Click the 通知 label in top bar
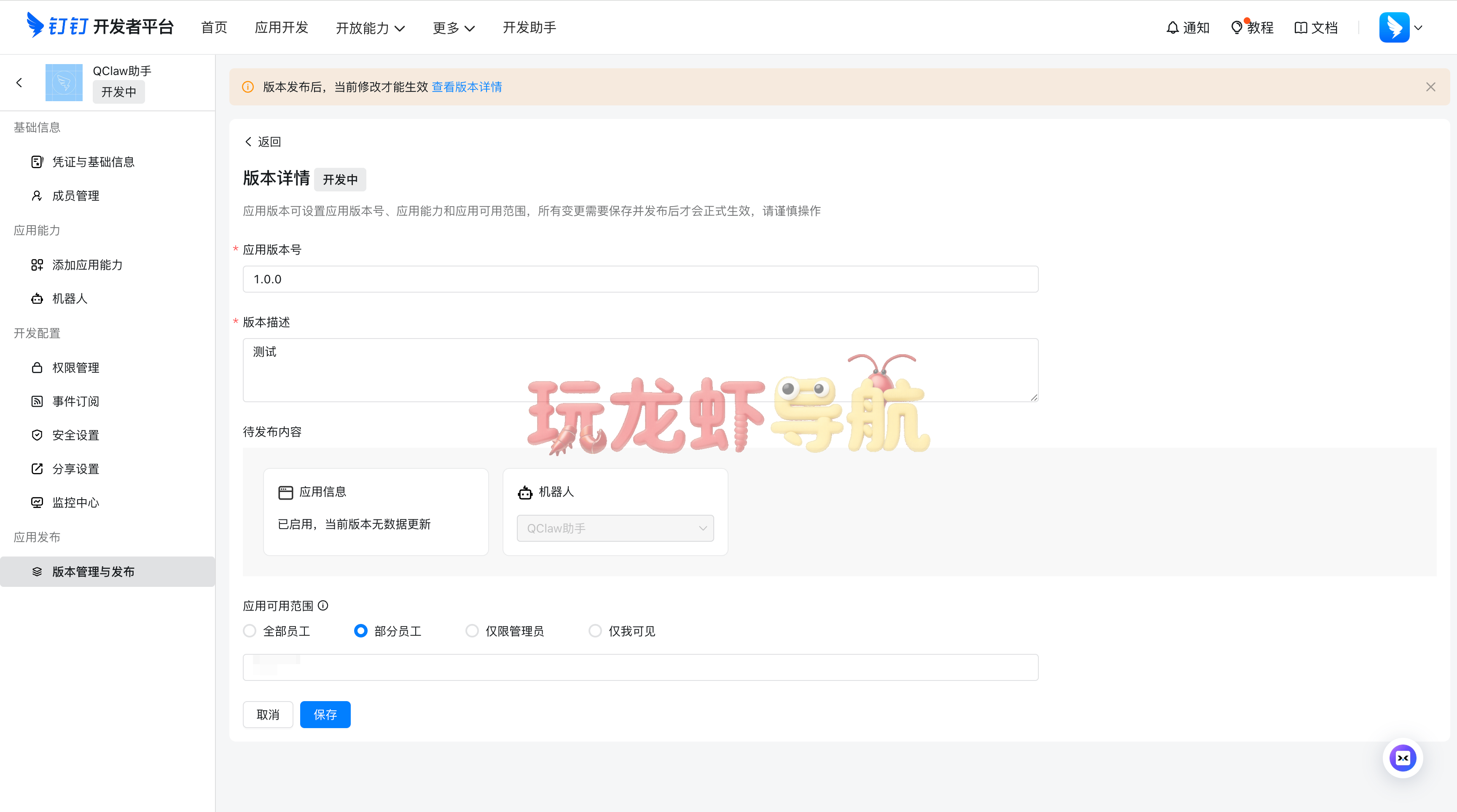This screenshot has height=812, width=1457. pyautogui.click(x=1196, y=28)
